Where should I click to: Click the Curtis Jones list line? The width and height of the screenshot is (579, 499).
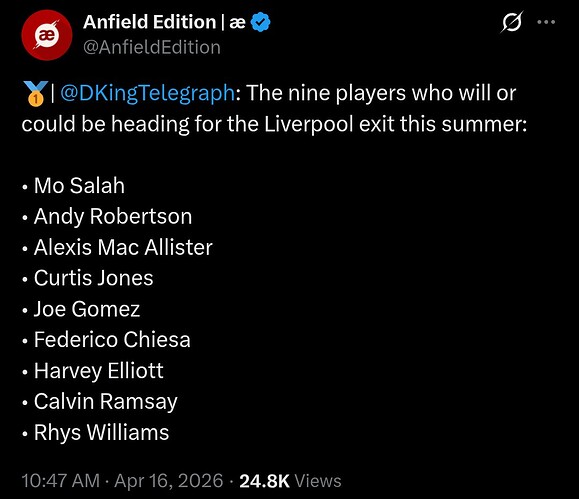coord(87,278)
